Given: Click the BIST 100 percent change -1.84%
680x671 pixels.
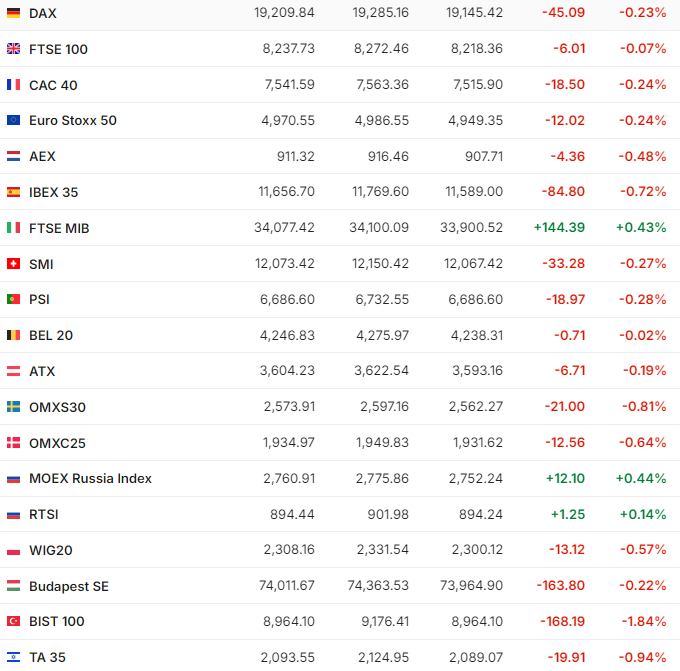Looking at the screenshot, I should [642, 622].
